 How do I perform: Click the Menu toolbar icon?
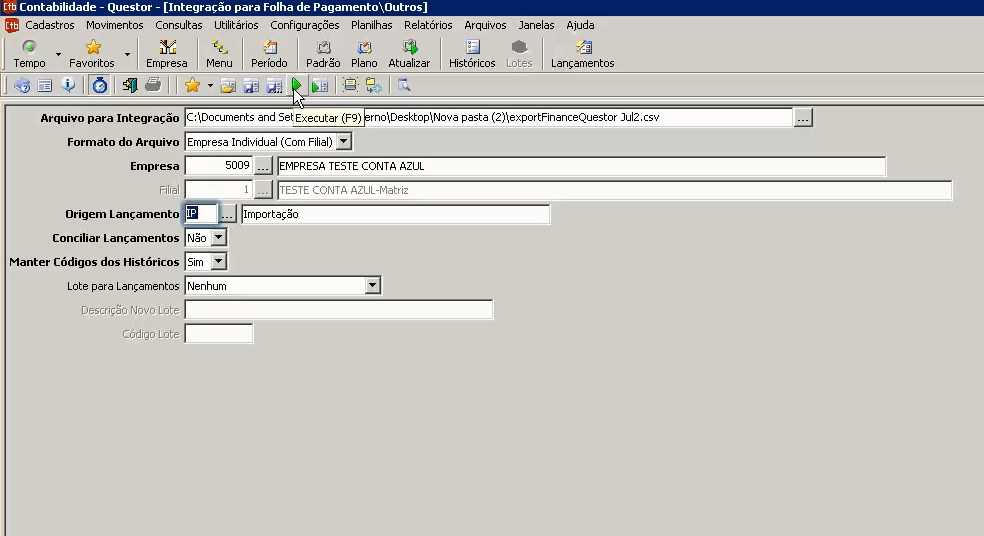(219, 53)
